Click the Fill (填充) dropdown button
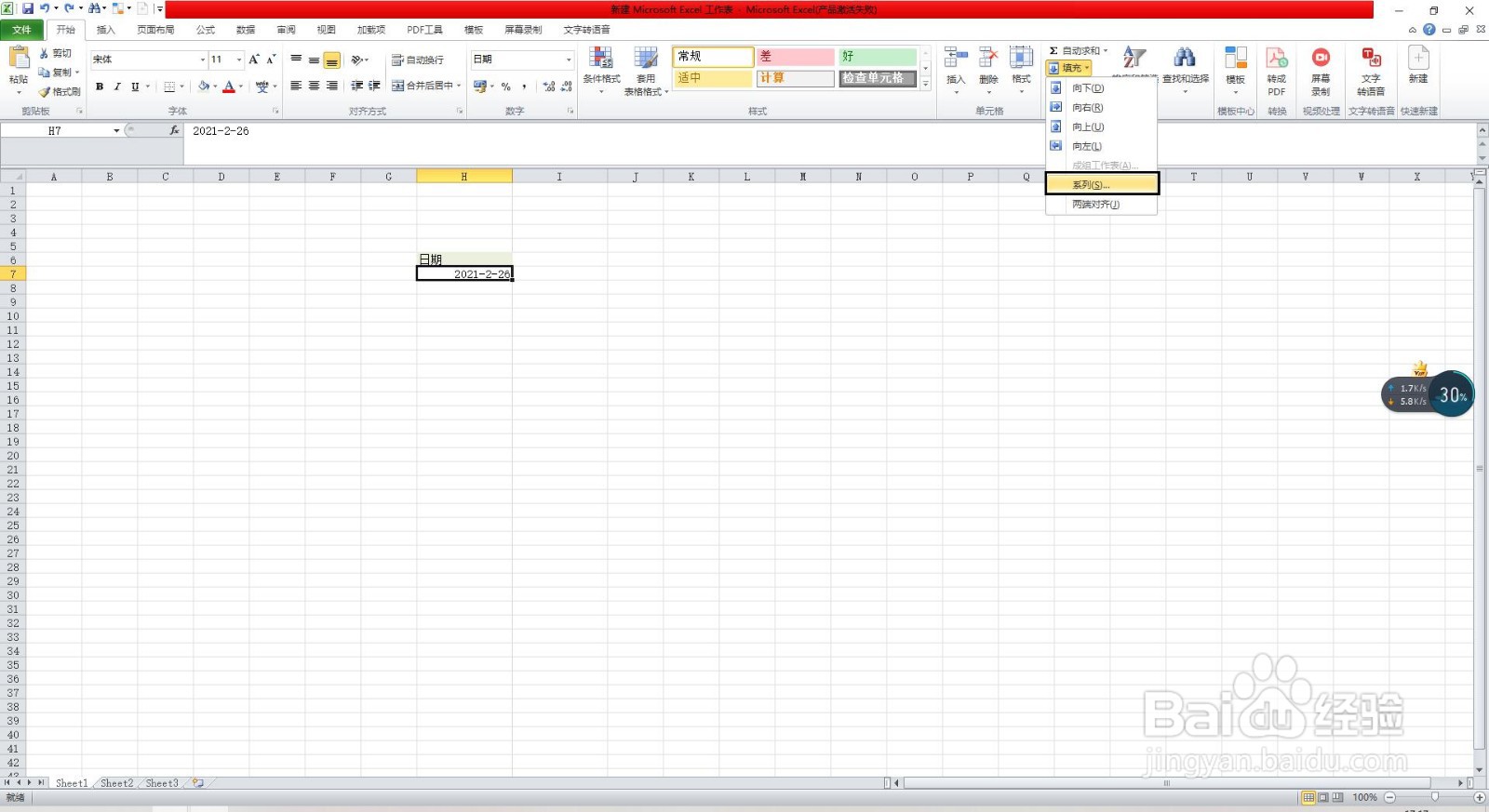Screen dimensions: 1489x812 coord(1068,68)
